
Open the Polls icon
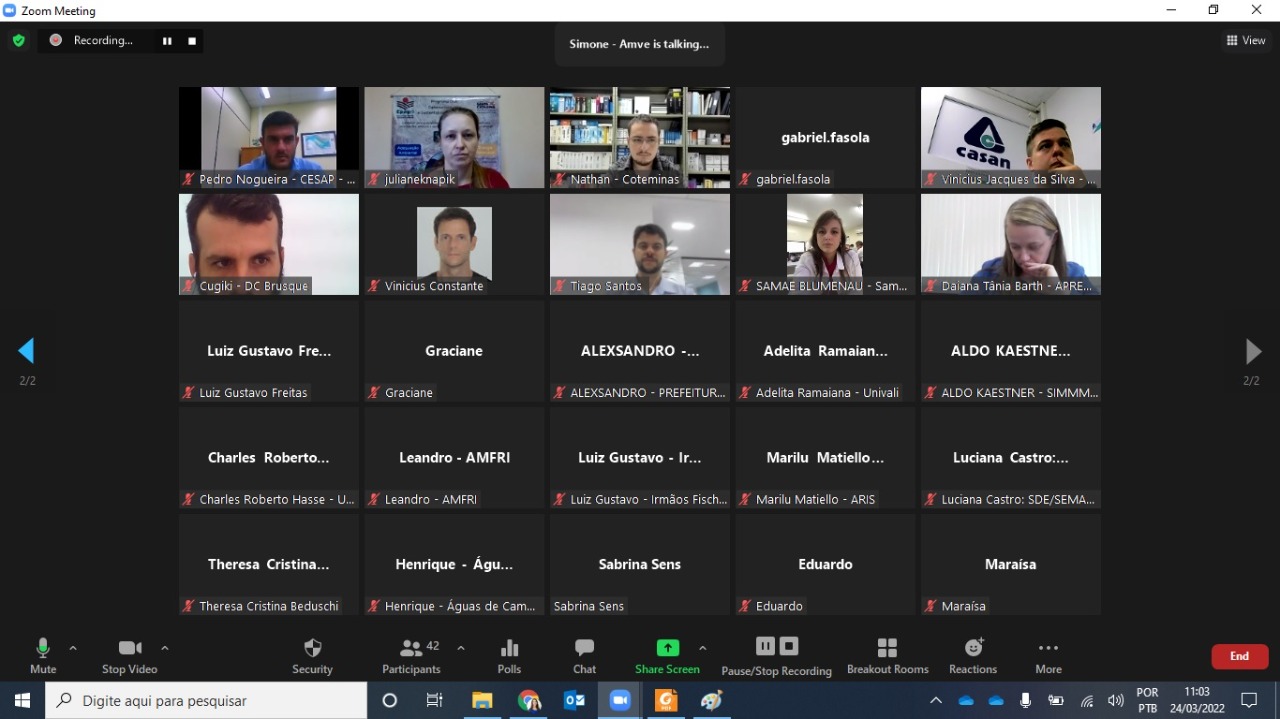(509, 655)
